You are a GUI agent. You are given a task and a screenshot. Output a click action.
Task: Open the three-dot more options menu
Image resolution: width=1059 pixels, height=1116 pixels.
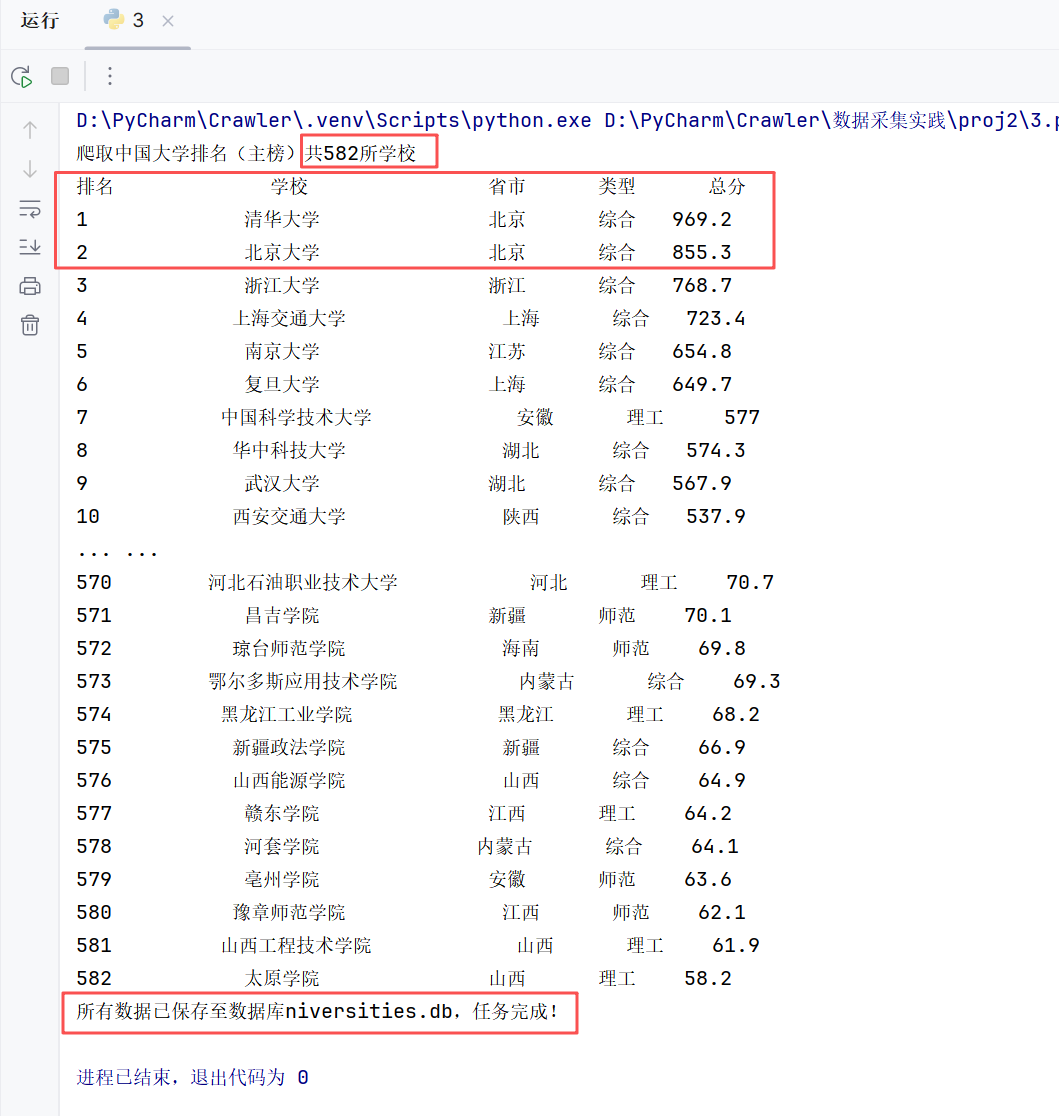pos(109,76)
